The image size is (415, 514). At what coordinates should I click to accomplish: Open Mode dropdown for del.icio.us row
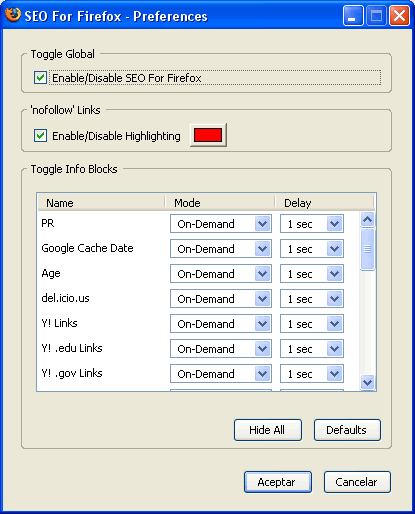coord(221,299)
